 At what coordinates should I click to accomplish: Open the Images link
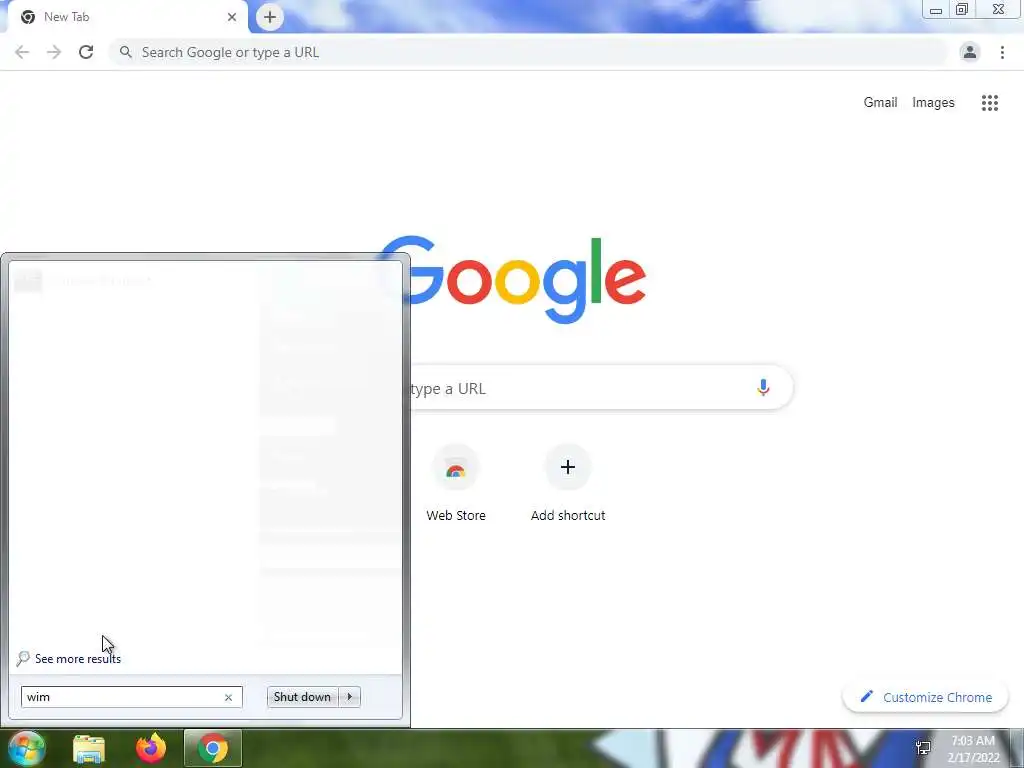pyautogui.click(x=933, y=103)
